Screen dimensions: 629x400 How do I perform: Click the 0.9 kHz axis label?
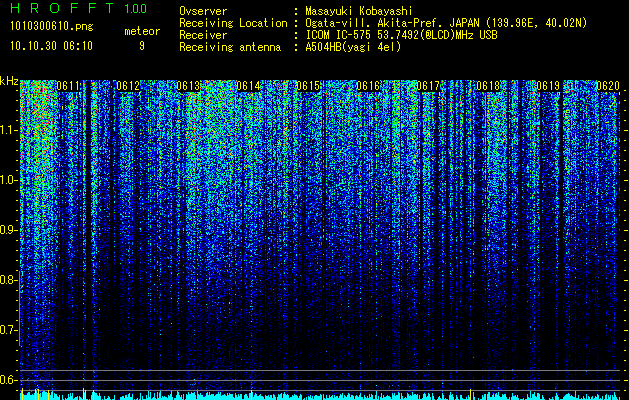click(x=9, y=230)
